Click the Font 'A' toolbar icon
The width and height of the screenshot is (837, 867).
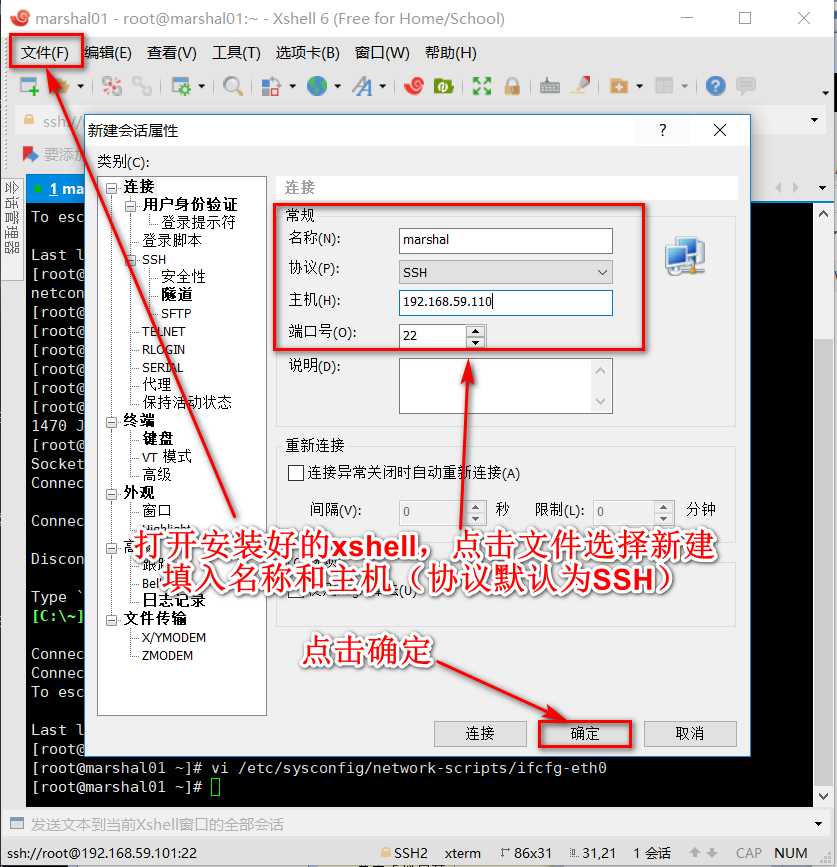pos(363,86)
